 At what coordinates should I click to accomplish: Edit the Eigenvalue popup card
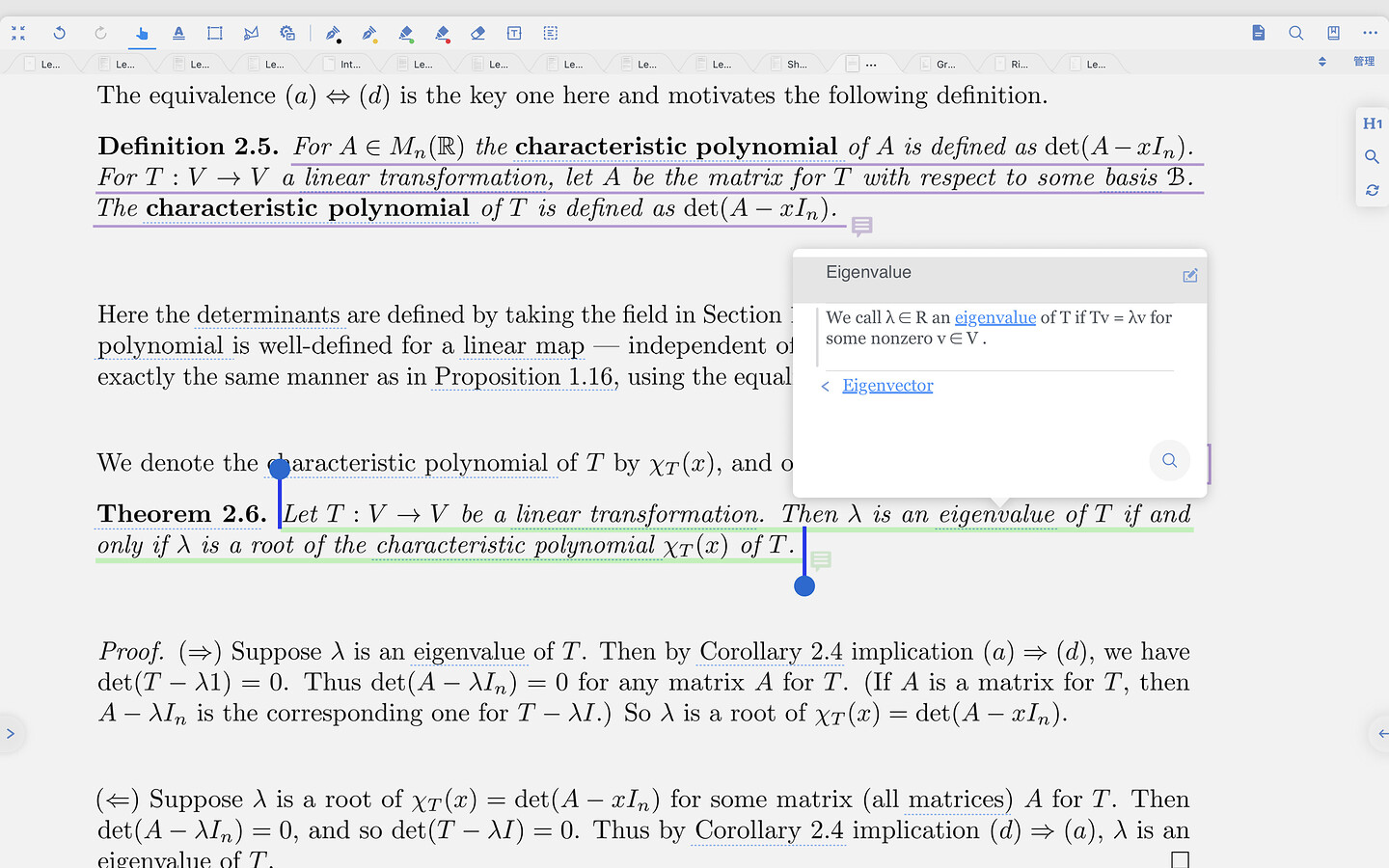click(1190, 276)
